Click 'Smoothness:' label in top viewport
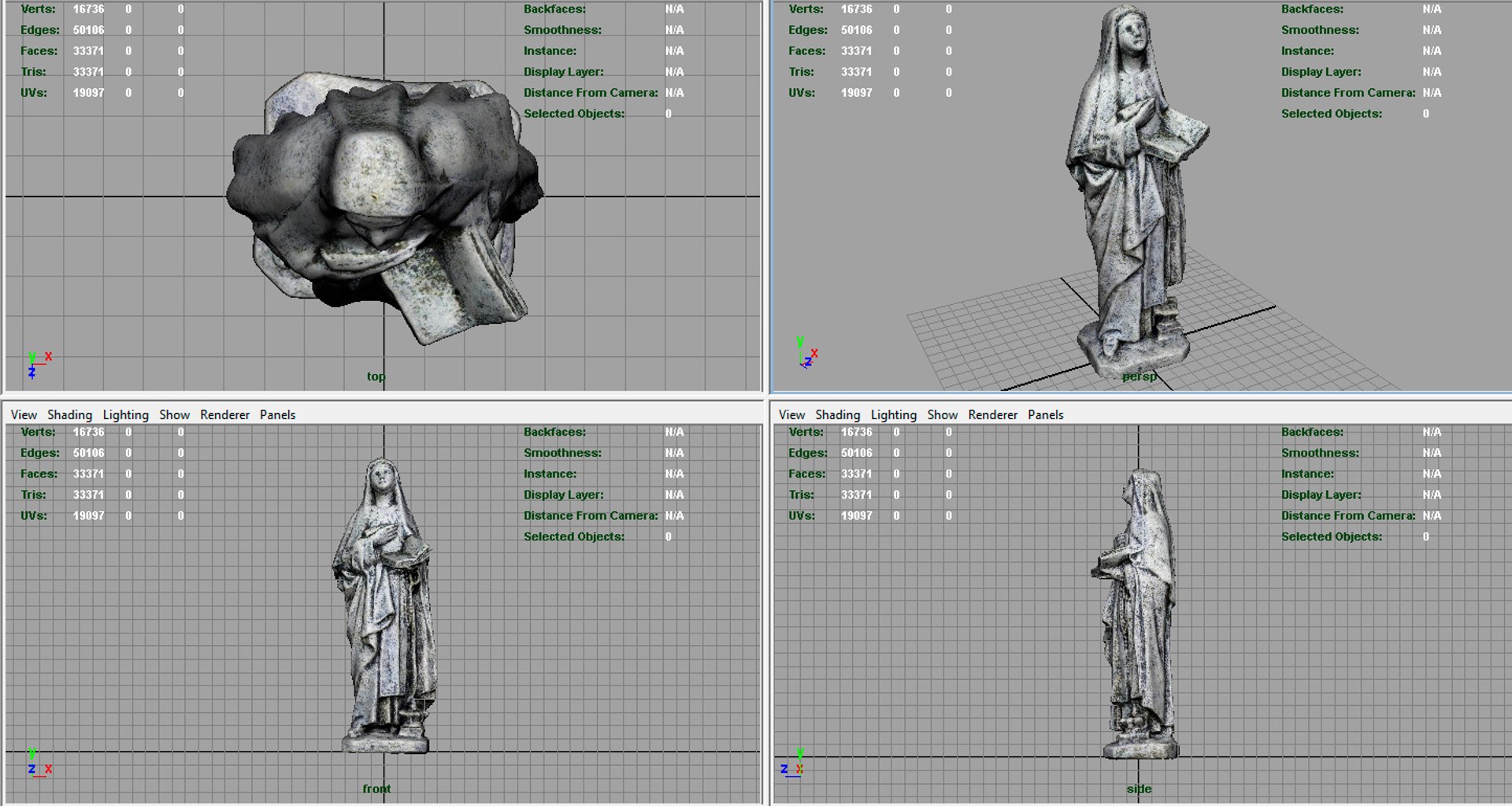Screen dimensions: 1512x806 [x=562, y=30]
